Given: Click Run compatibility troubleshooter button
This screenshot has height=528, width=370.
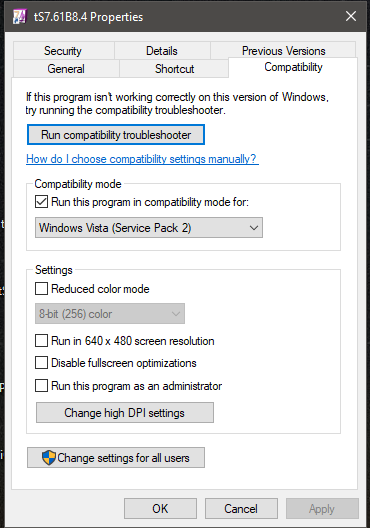Looking at the screenshot, I should tap(116, 135).
